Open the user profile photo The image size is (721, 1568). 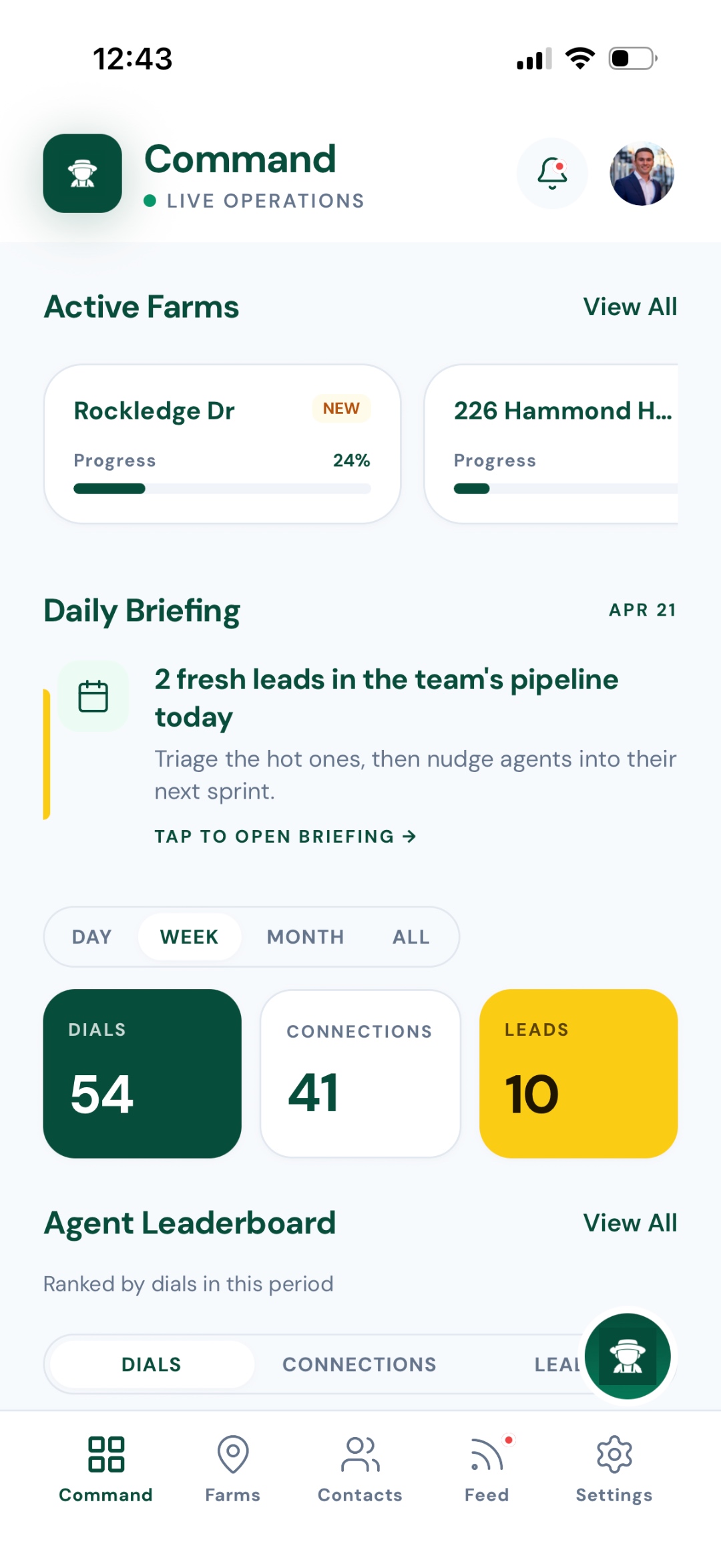point(642,174)
